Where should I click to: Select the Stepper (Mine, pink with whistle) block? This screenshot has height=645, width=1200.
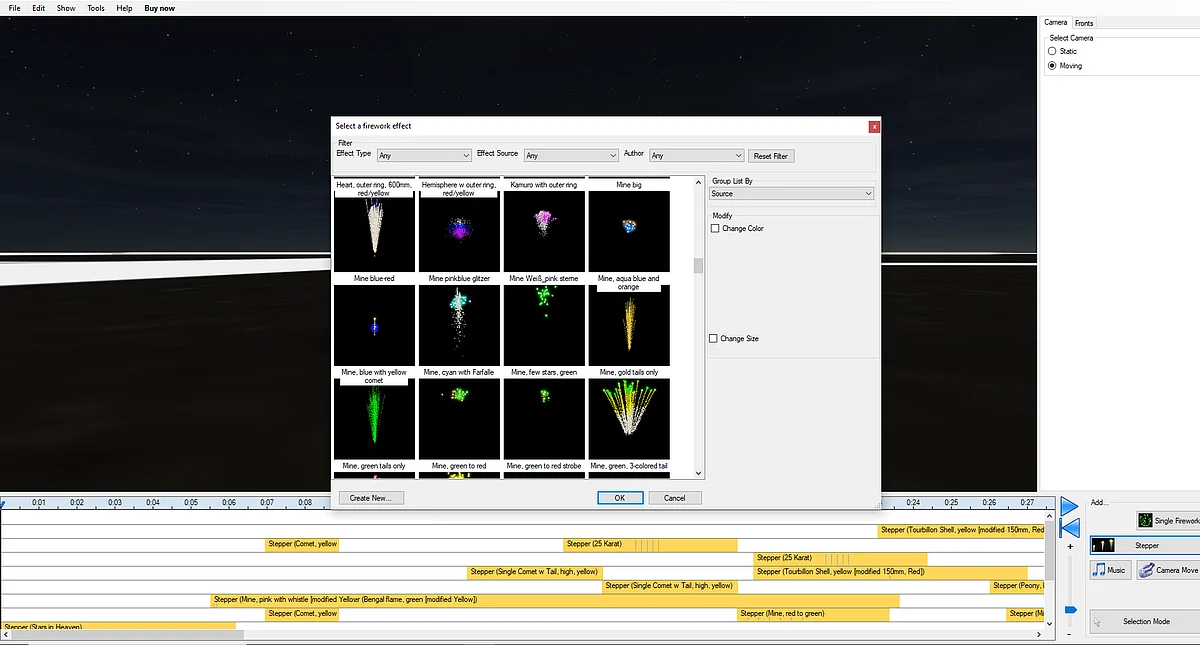[x=555, y=600]
